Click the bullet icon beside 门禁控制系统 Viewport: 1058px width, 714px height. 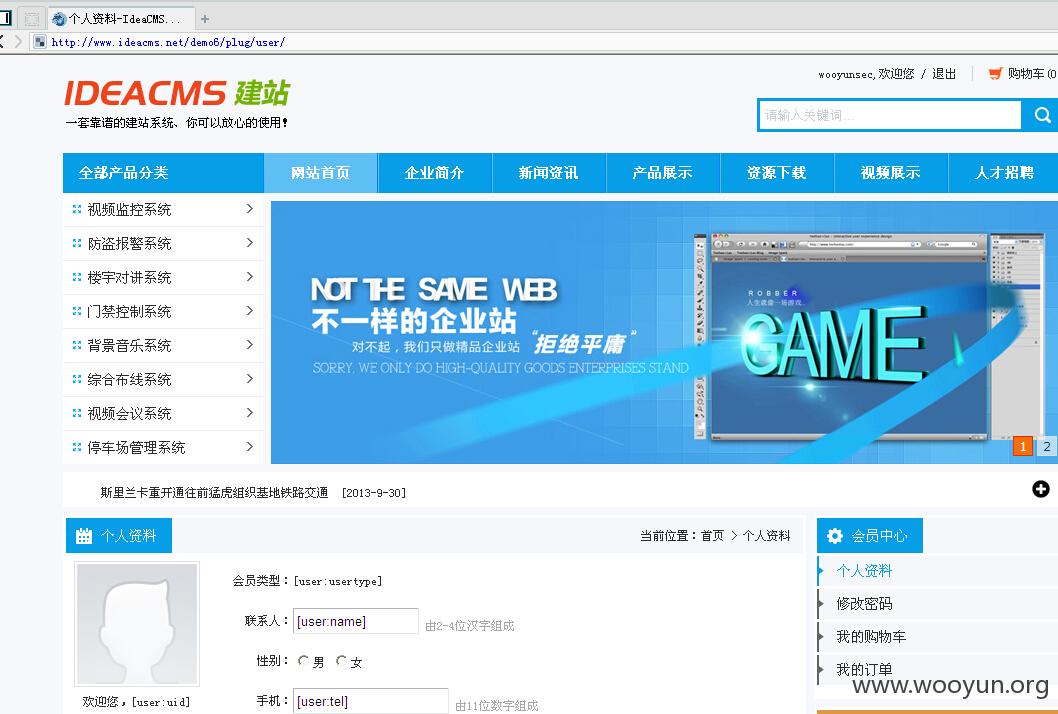click(76, 311)
